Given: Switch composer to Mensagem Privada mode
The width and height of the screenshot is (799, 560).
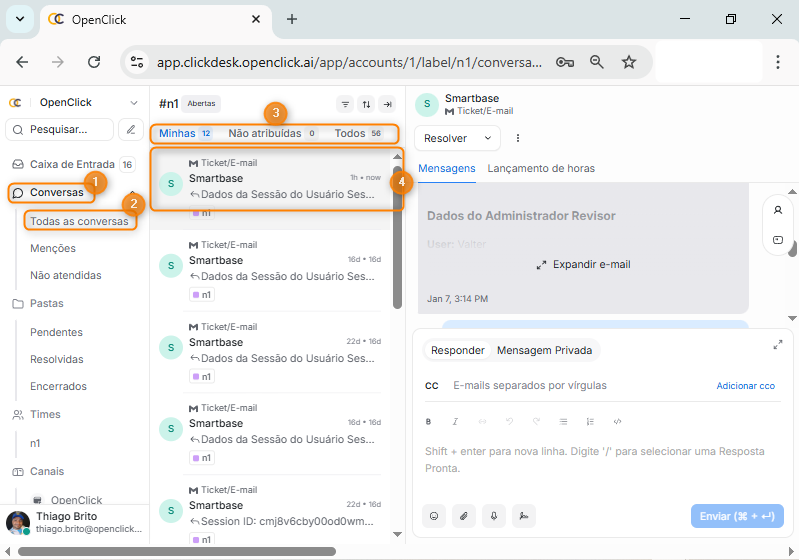Looking at the screenshot, I should click(544, 350).
